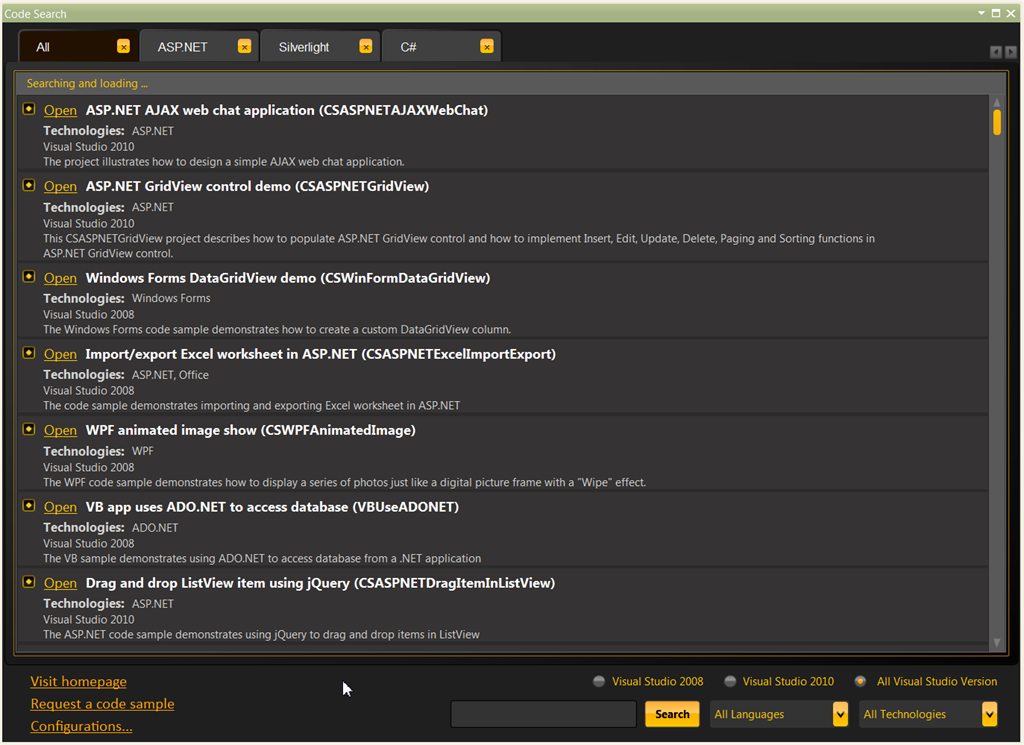Screen dimensions: 1024x745
Task: Click the results list scrollbar thumb
Action: tap(997, 123)
